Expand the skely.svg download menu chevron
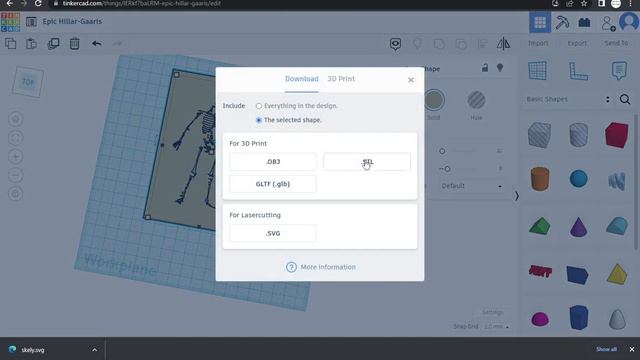 pos(94,350)
